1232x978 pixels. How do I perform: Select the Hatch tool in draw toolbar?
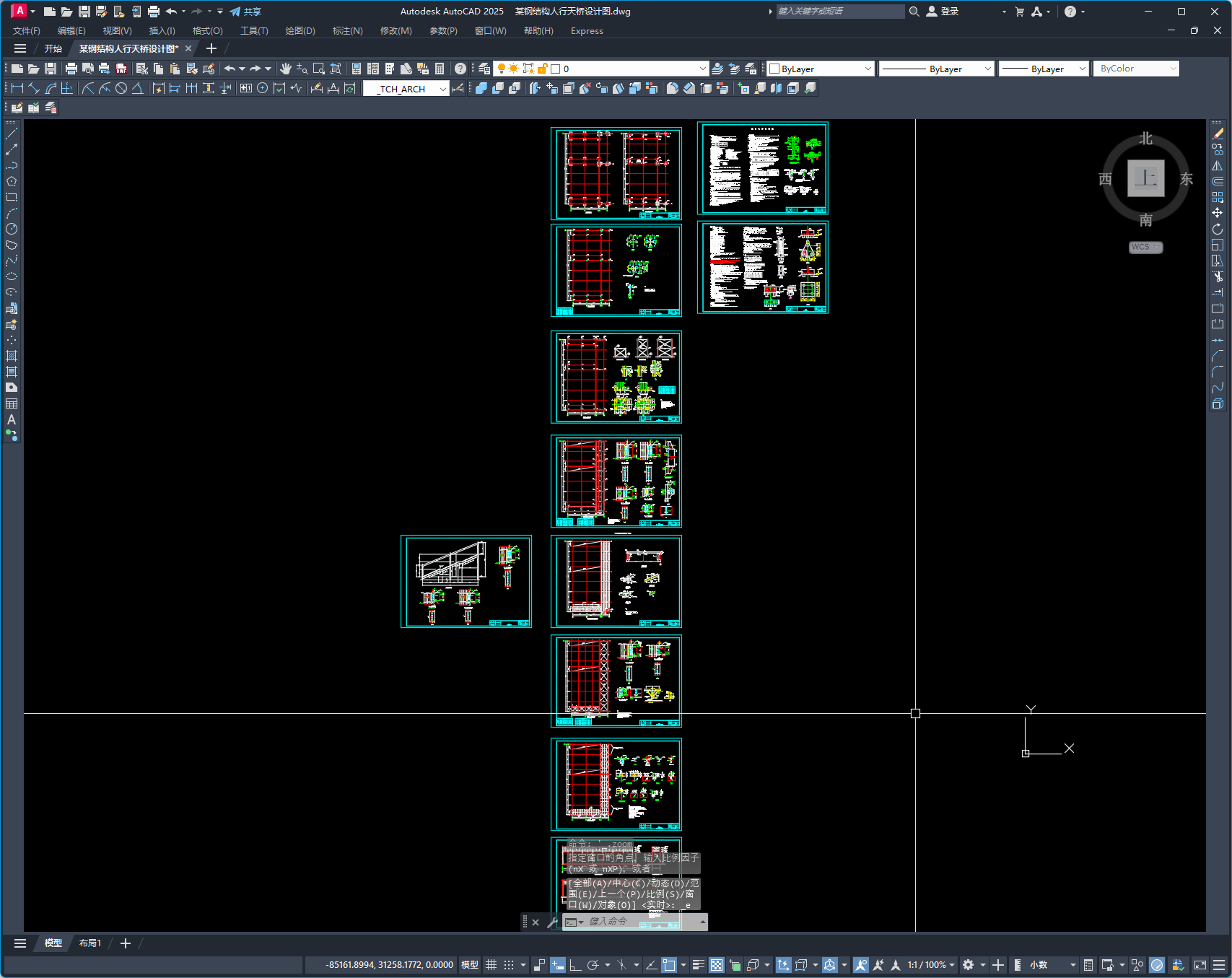(x=12, y=356)
